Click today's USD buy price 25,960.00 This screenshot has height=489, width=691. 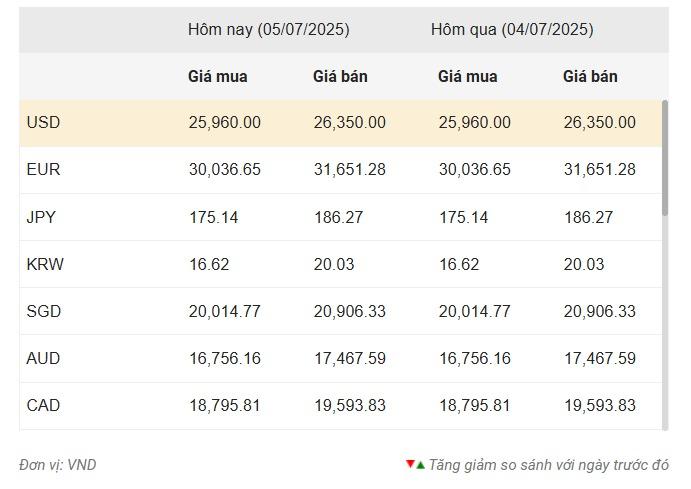tap(224, 123)
